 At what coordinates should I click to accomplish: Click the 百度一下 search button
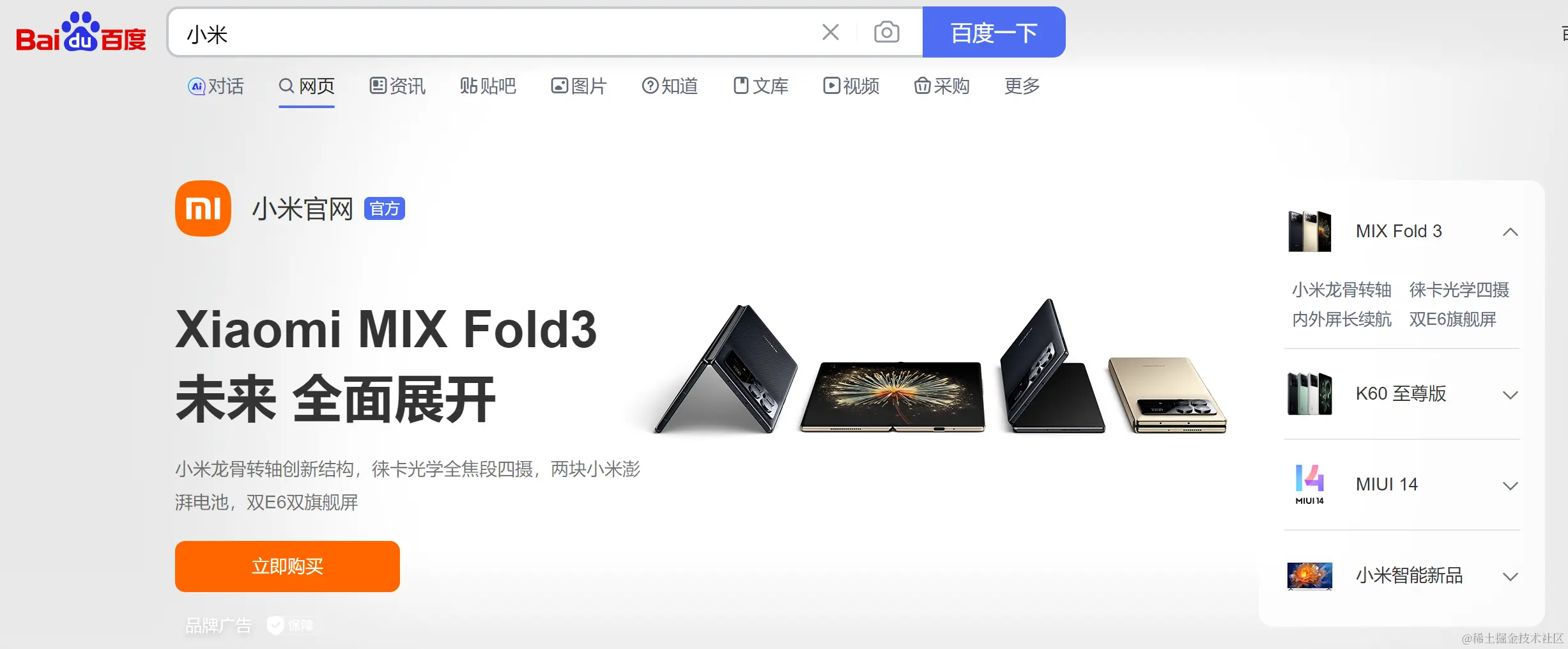(x=994, y=32)
